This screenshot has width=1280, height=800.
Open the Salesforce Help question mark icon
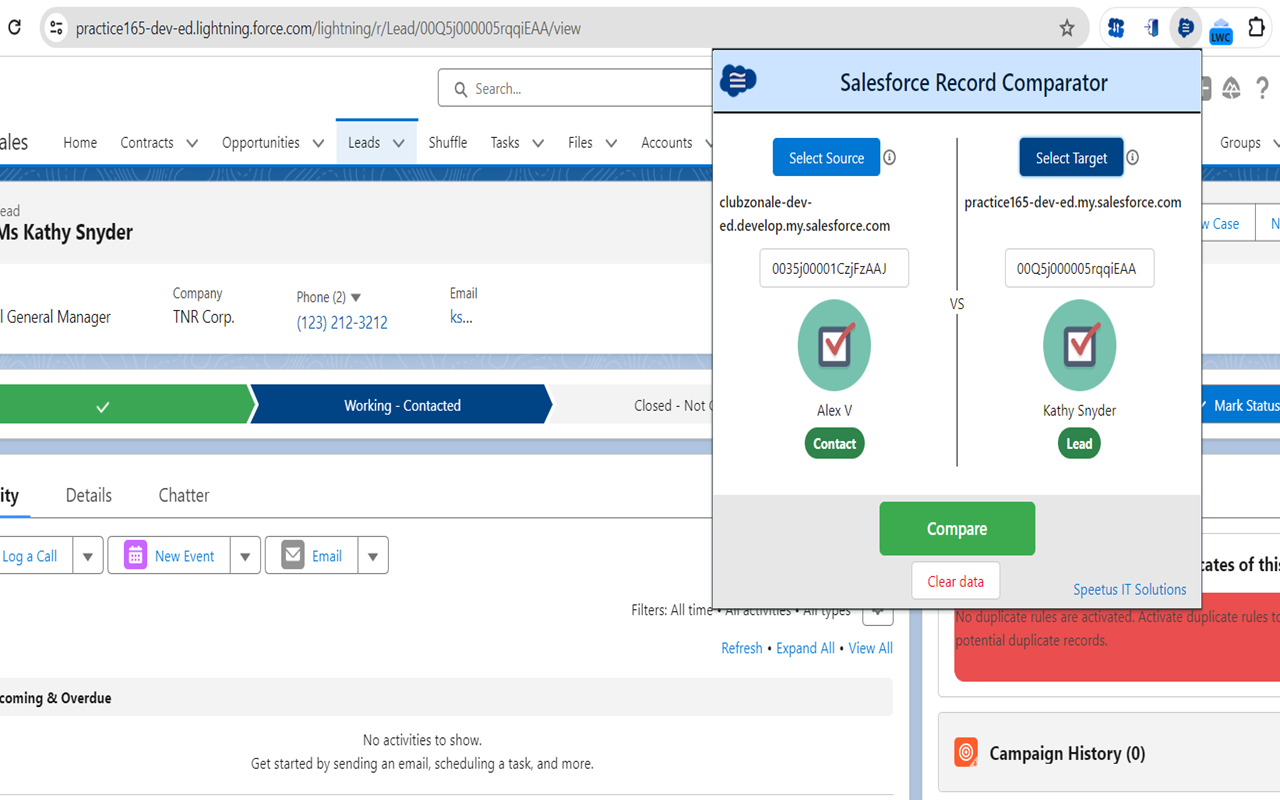point(1262,89)
